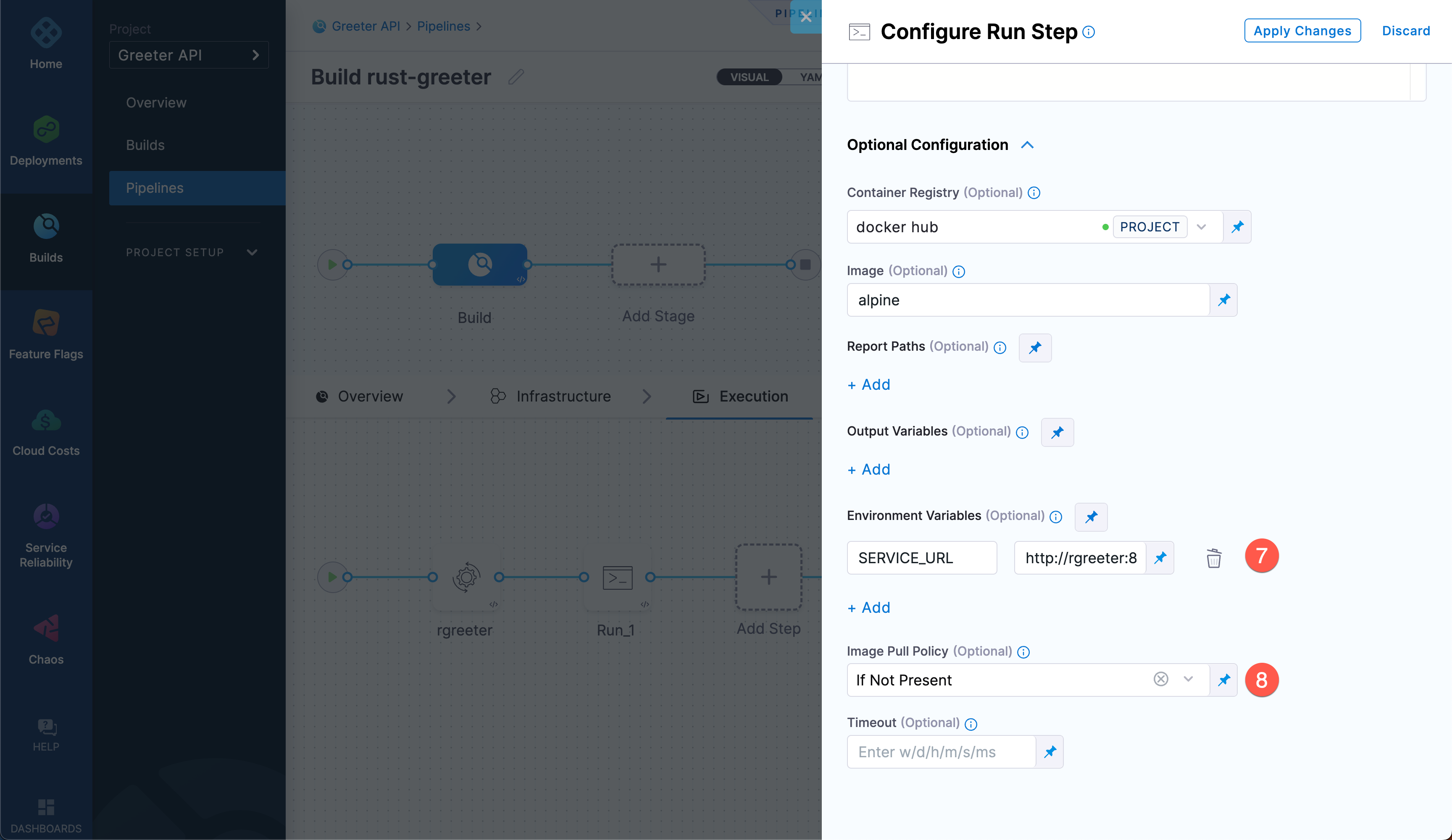Click the Run_1 step node in pipeline
This screenshot has width=1452, height=840.
click(x=617, y=578)
